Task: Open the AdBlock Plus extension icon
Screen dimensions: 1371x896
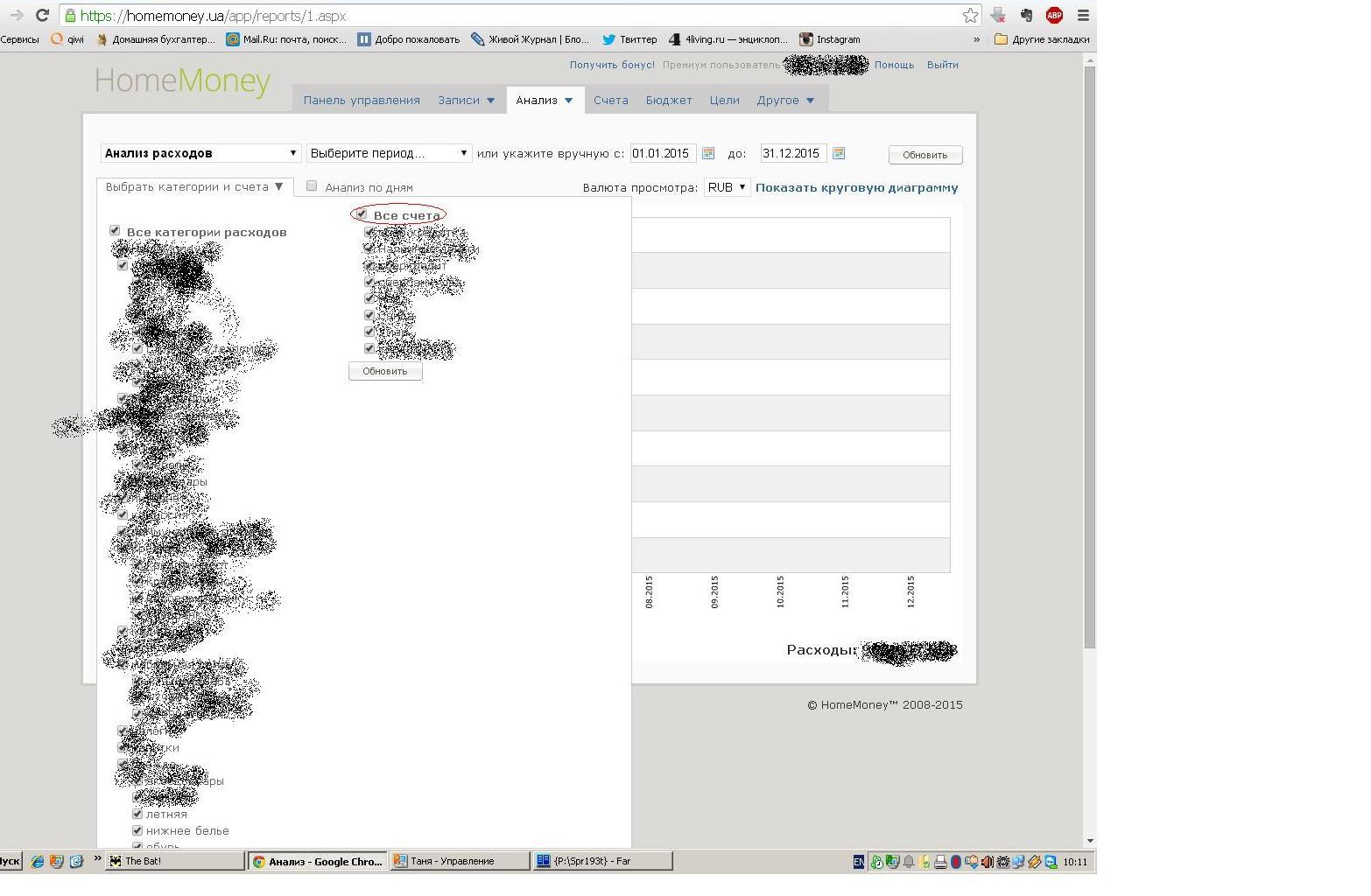Action: [x=1054, y=15]
